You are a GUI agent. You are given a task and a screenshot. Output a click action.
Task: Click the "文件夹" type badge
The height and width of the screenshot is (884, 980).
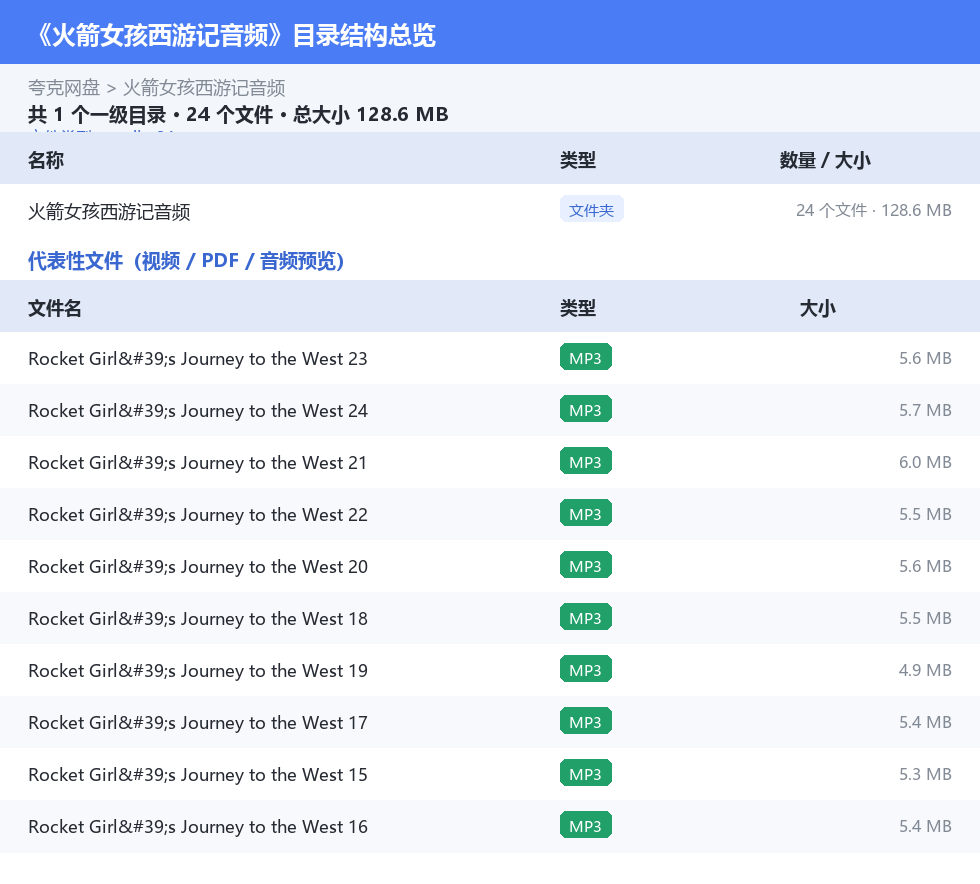591,210
